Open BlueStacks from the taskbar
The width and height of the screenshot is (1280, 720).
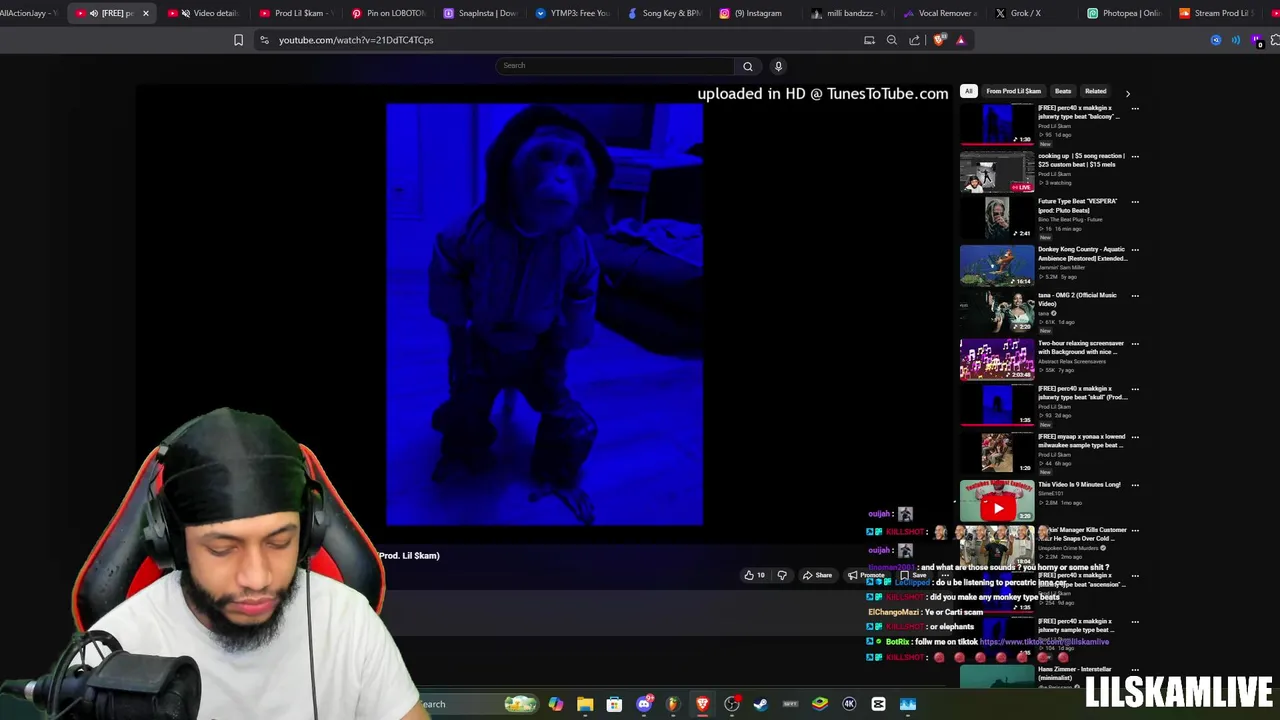820,704
